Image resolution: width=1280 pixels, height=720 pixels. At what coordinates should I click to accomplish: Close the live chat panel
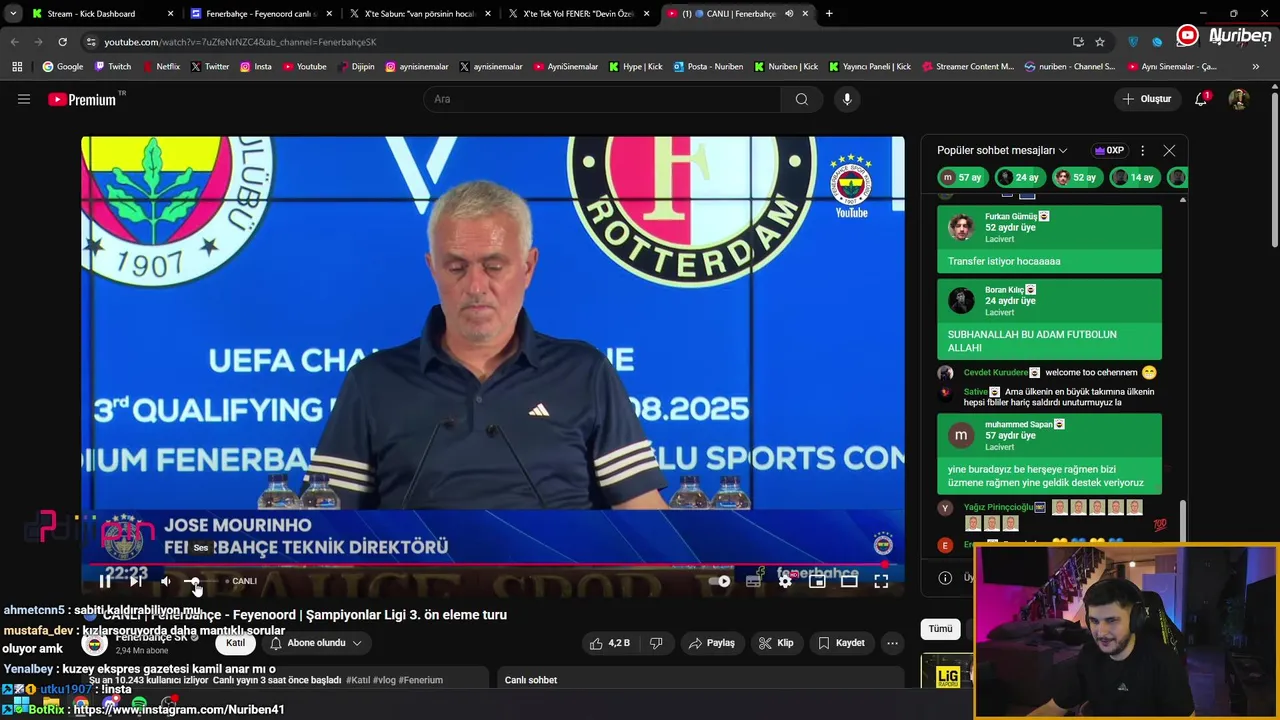pos(1169,150)
